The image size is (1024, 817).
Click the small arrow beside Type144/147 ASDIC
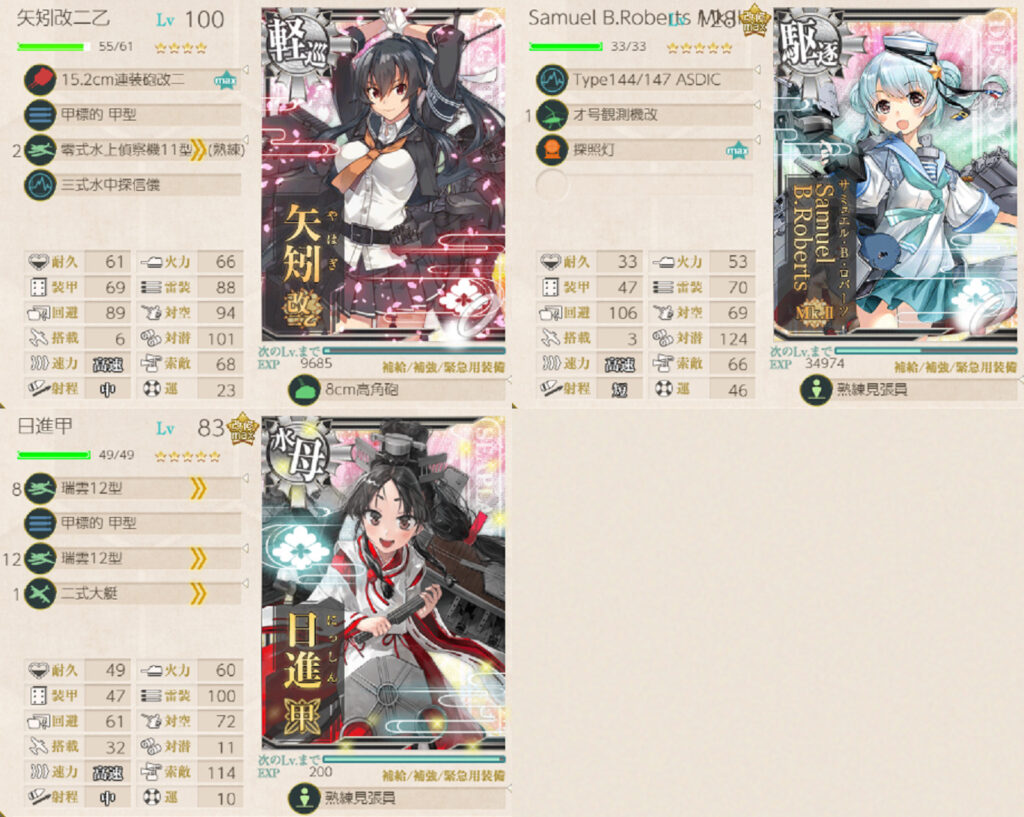[758, 69]
